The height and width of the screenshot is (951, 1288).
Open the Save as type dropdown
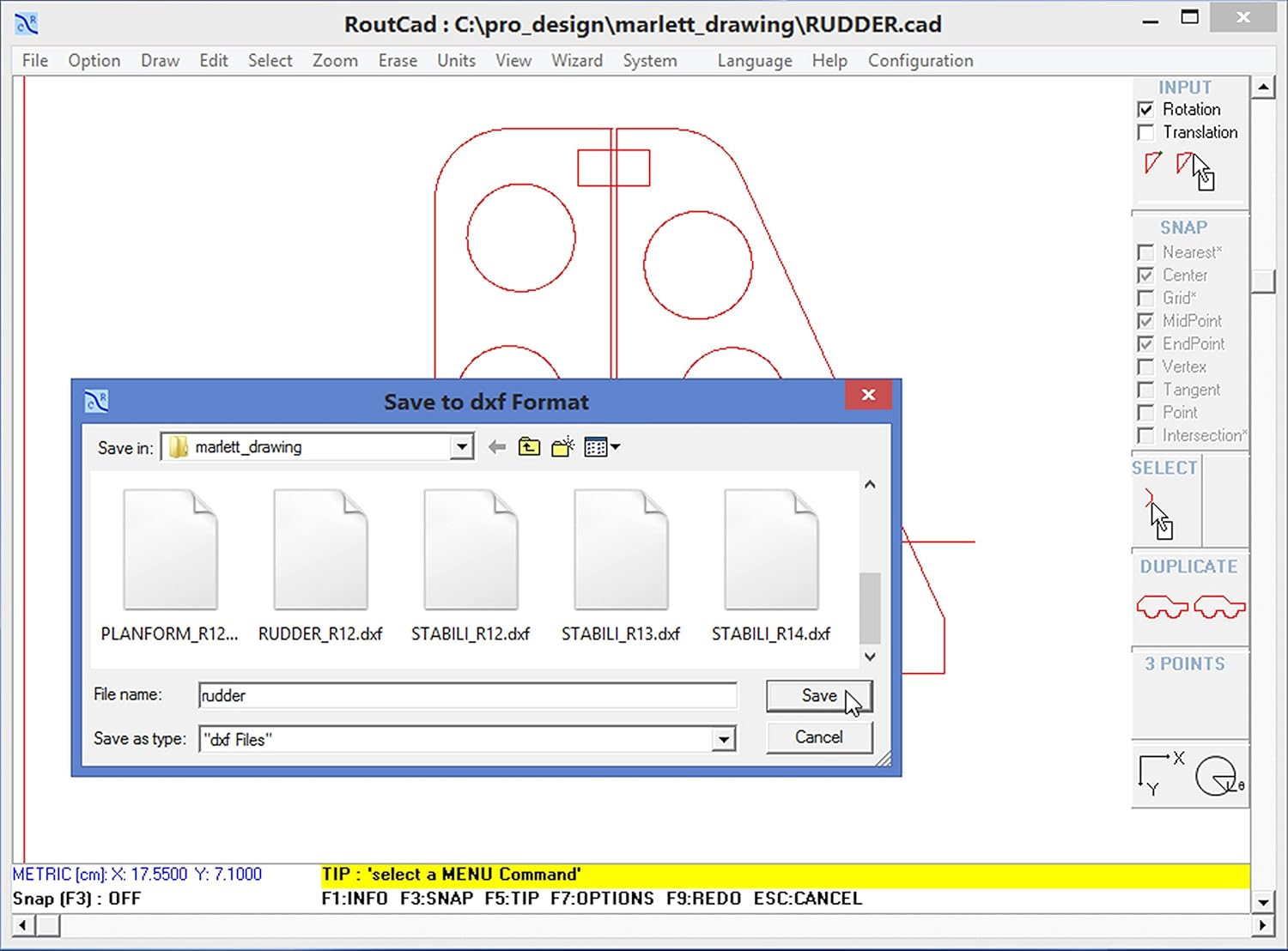(724, 739)
